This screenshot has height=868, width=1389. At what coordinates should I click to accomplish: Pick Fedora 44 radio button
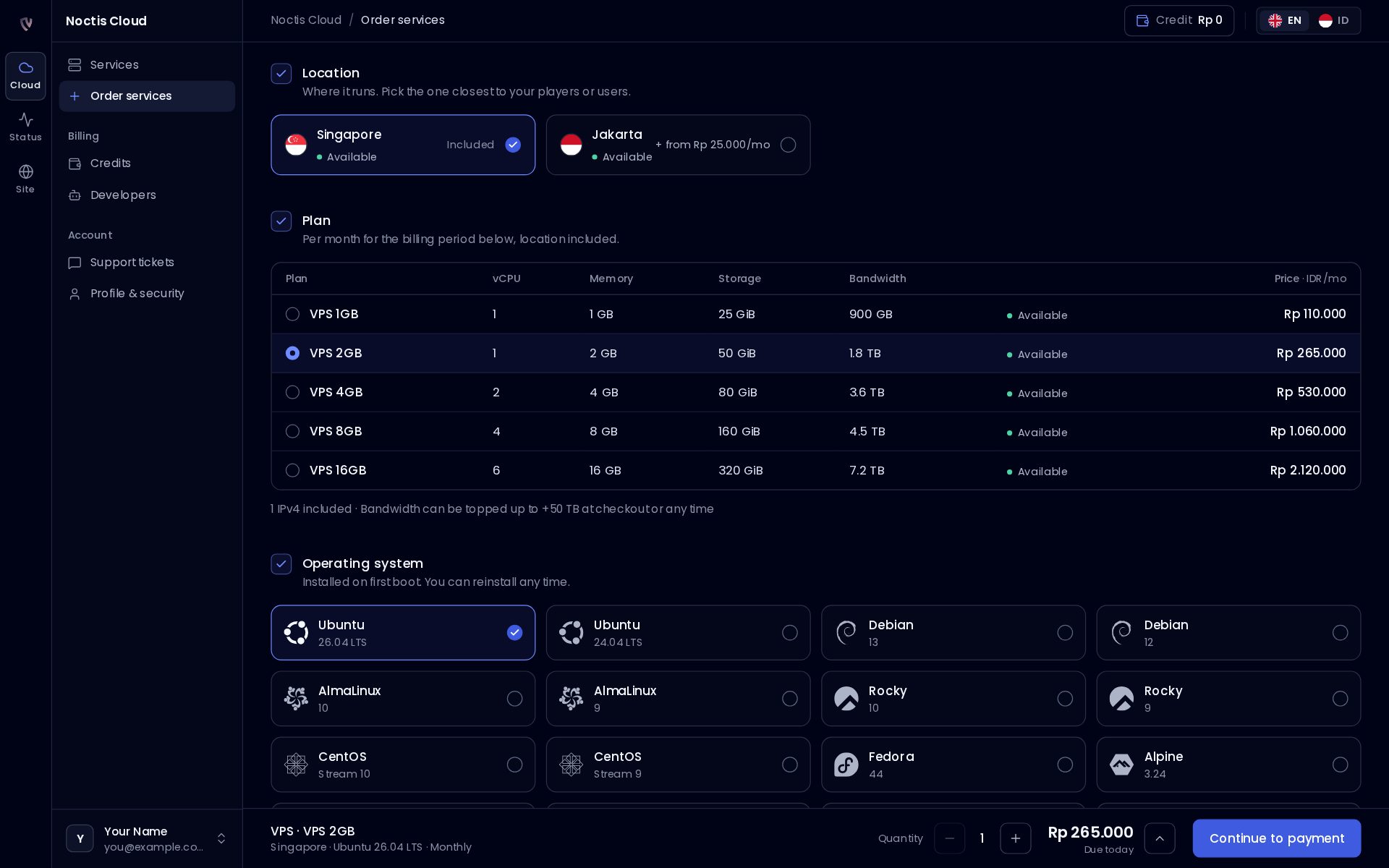tap(1065, 764)
